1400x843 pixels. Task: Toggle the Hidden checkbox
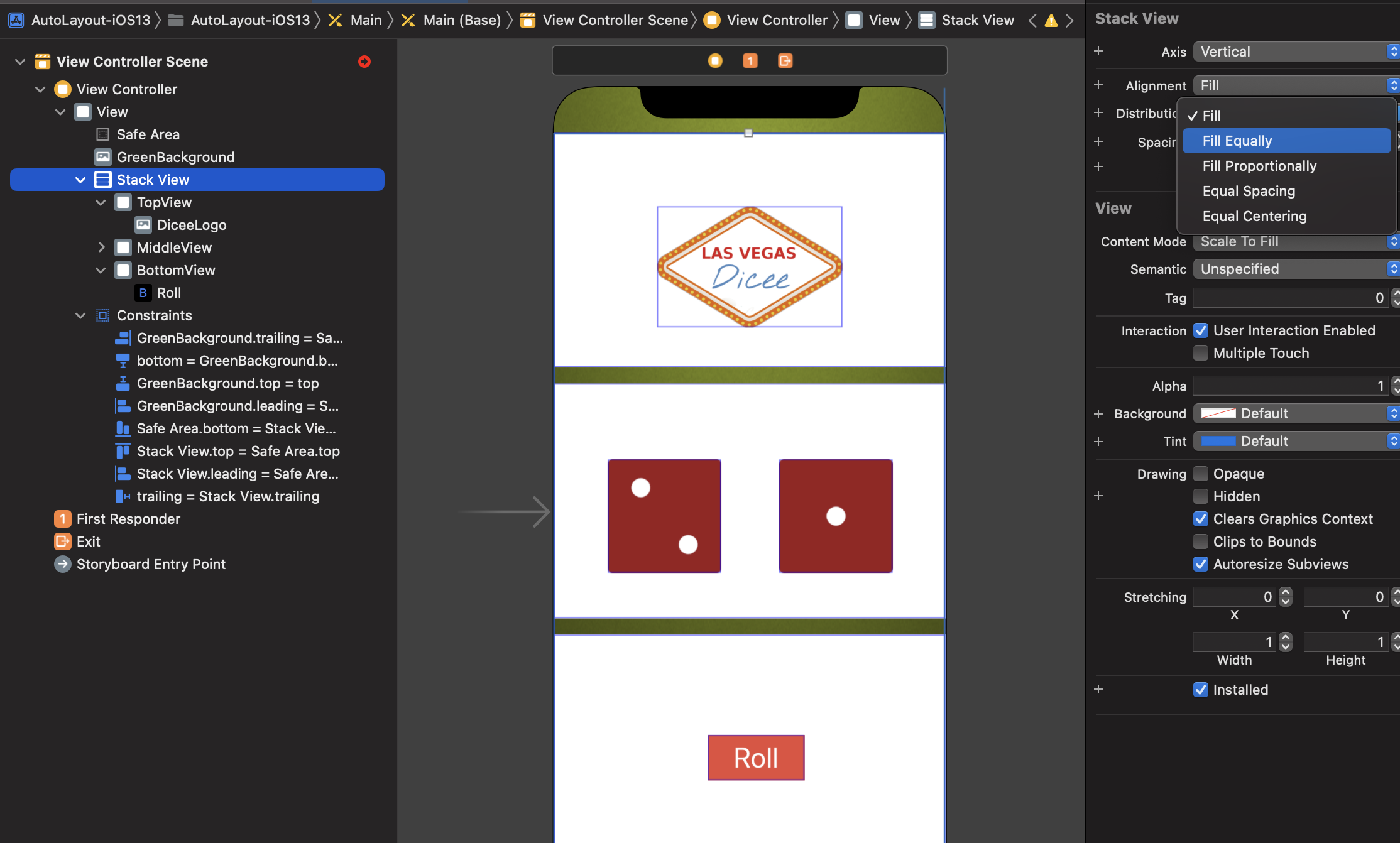(1201, 496)
